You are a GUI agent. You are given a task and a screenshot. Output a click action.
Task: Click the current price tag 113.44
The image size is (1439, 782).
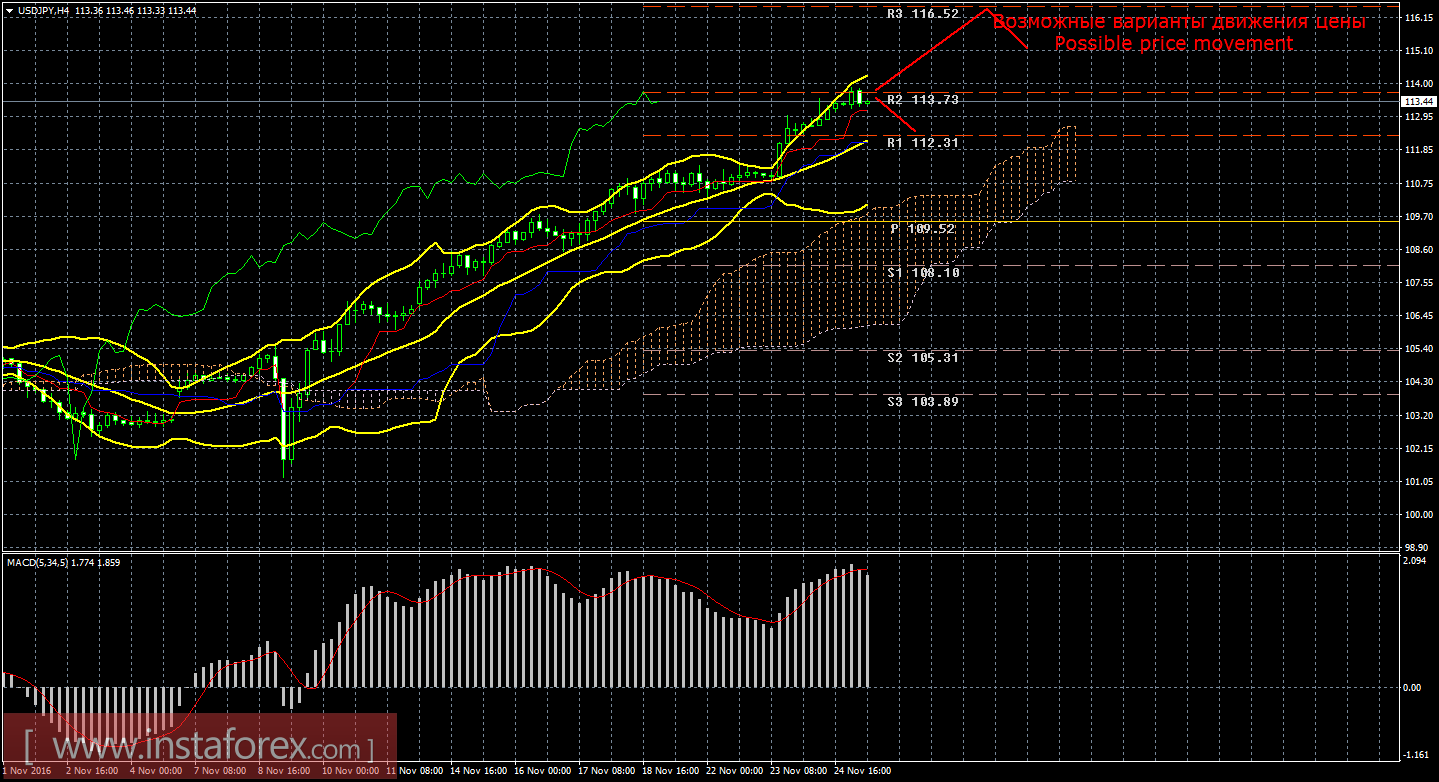pos(1416,102)
